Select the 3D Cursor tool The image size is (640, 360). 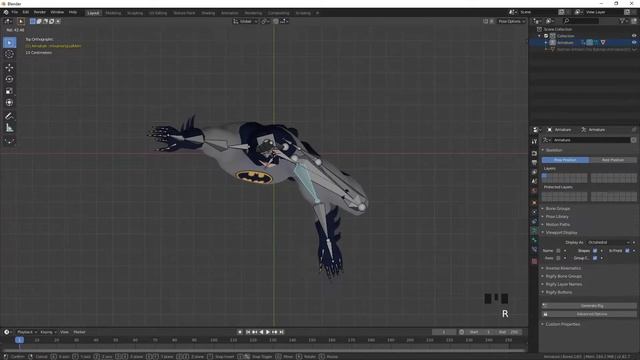(9, 54)
